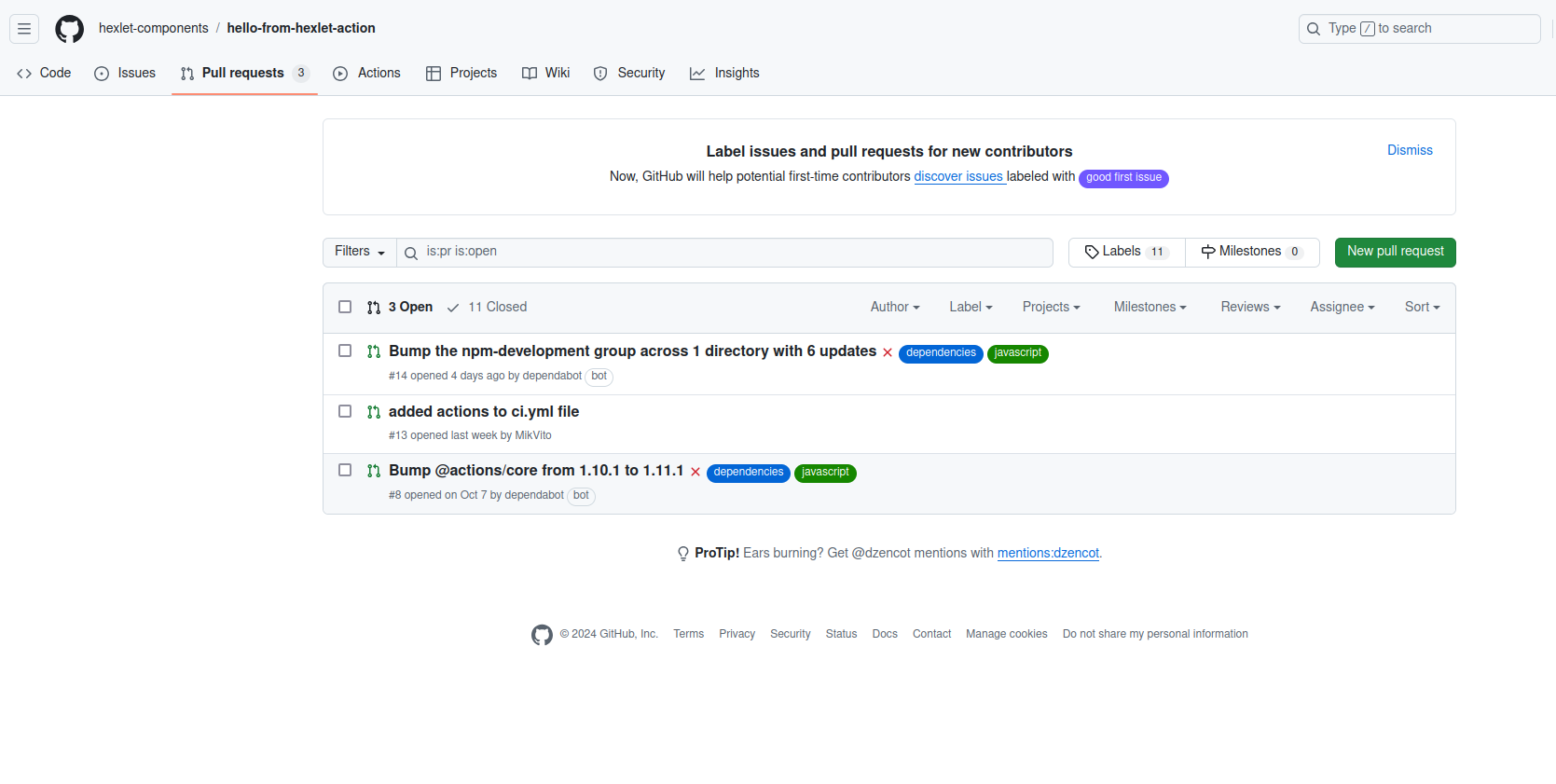This screenshot has width=1556, height=784.
Task: Tick the select-all pull requests checkbox
Action: (345, 307)
